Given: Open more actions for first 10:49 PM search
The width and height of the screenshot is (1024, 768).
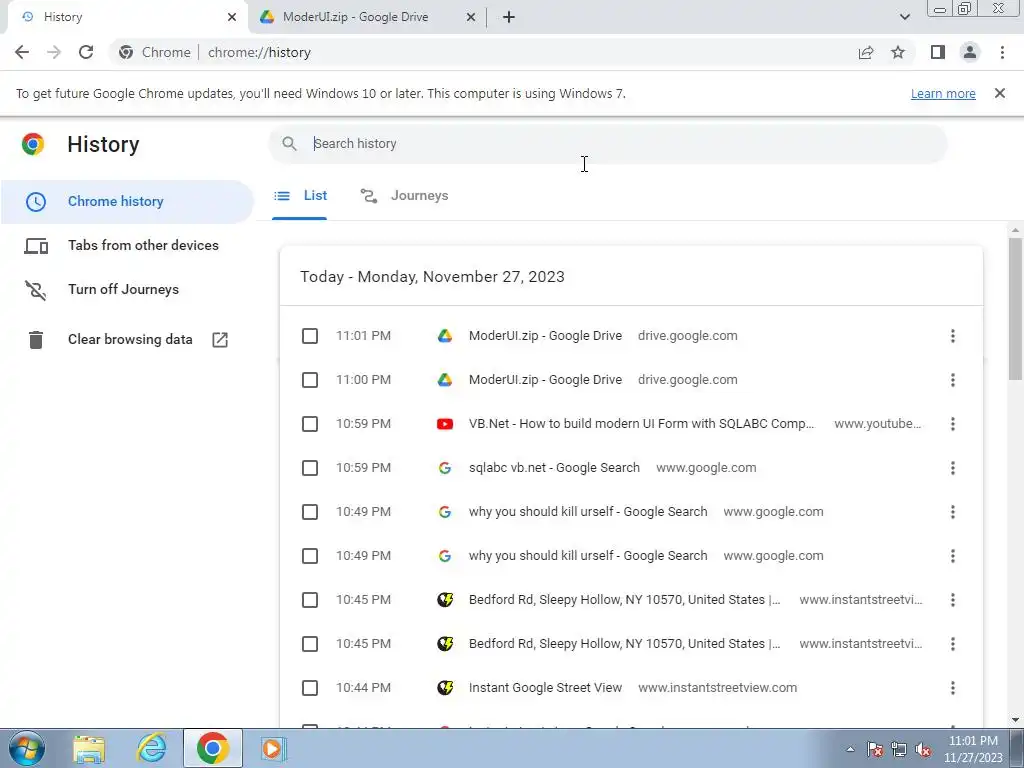Looking at the screenshot, I should tap(953, 512).
